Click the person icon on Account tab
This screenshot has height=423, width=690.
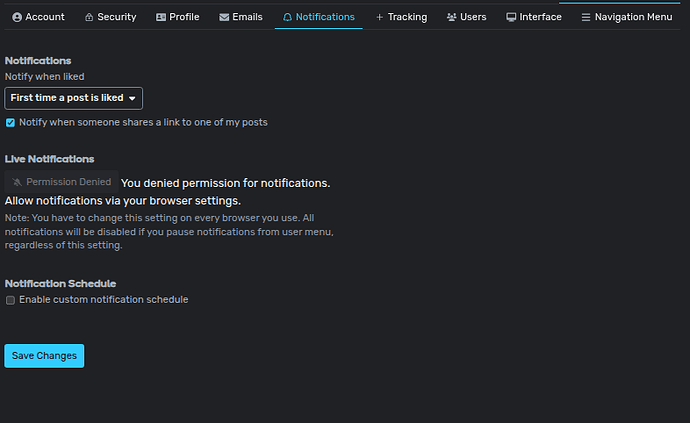coord(16,17)
